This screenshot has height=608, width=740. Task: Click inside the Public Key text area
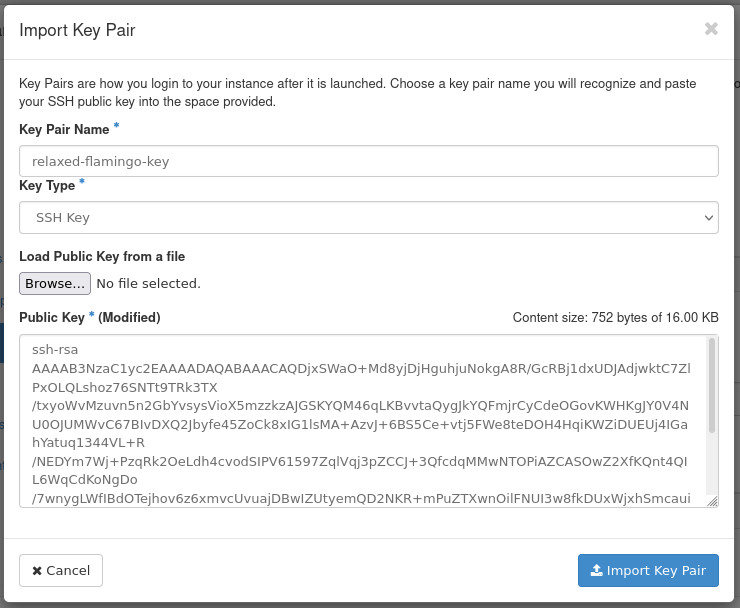click(x=360, y=420)
